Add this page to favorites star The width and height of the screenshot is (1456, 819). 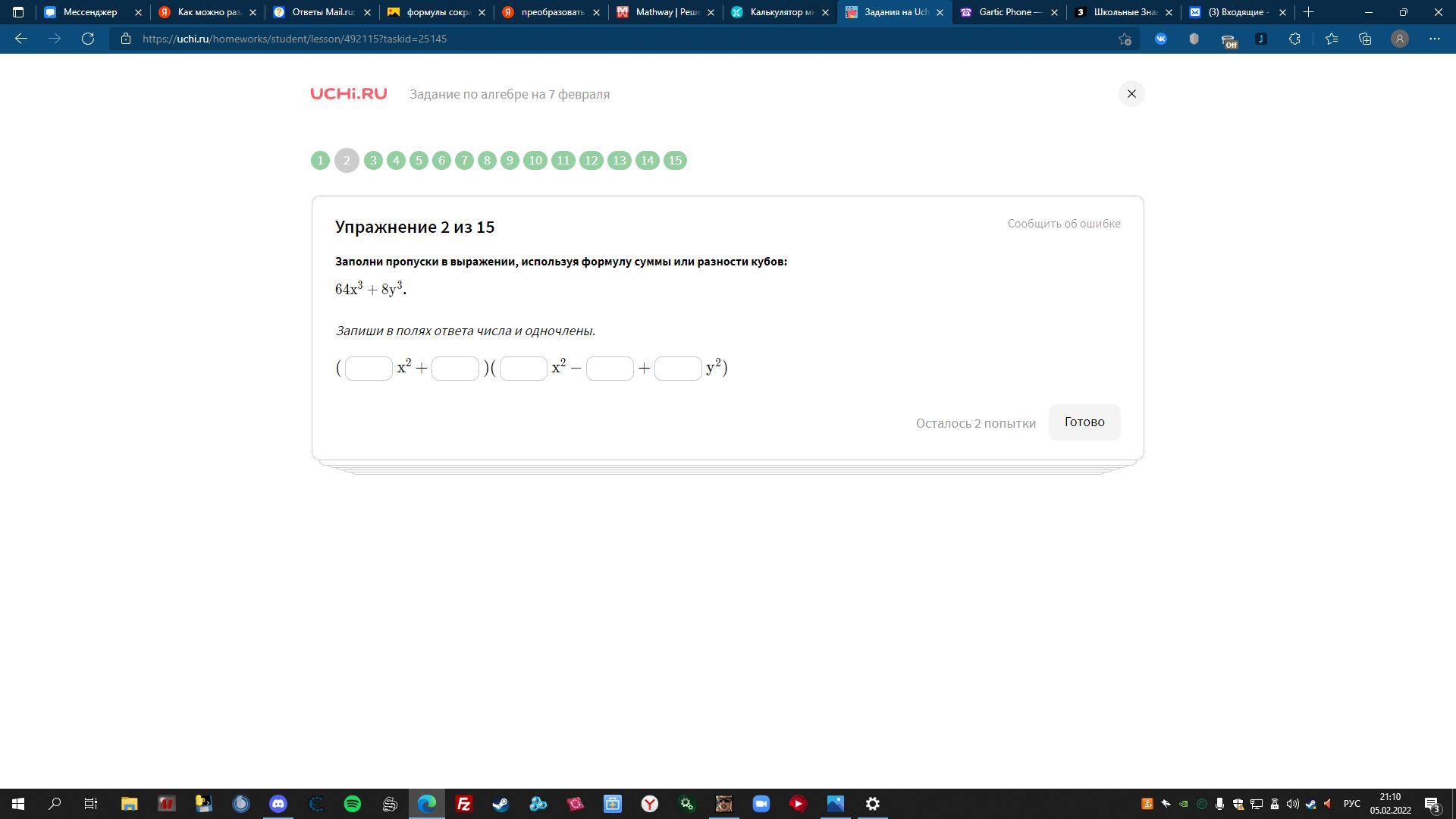(x=1125, y=39)
